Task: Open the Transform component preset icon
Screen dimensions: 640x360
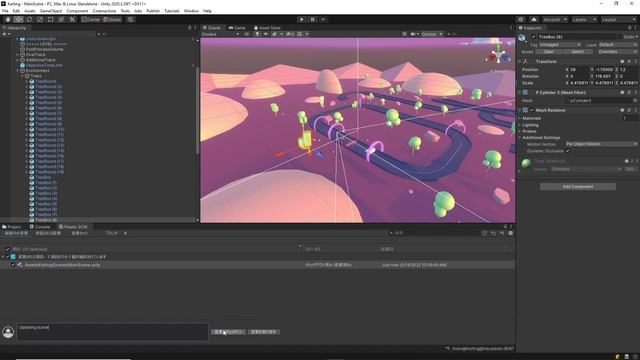Action: [x=629, y=61]
